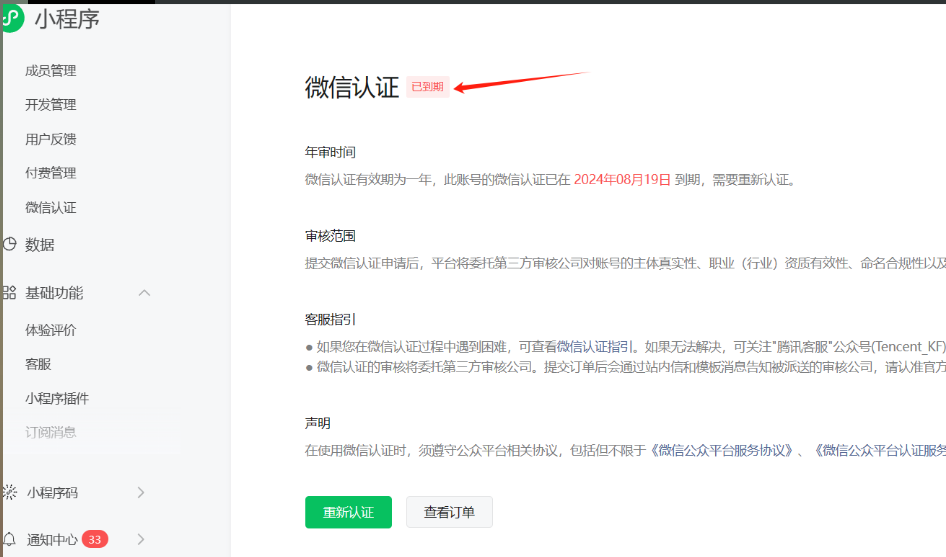Click the 年审时间 section title
Image resolution: width=946 pixels, height=557 pixels.
click(x=330, y=152)
